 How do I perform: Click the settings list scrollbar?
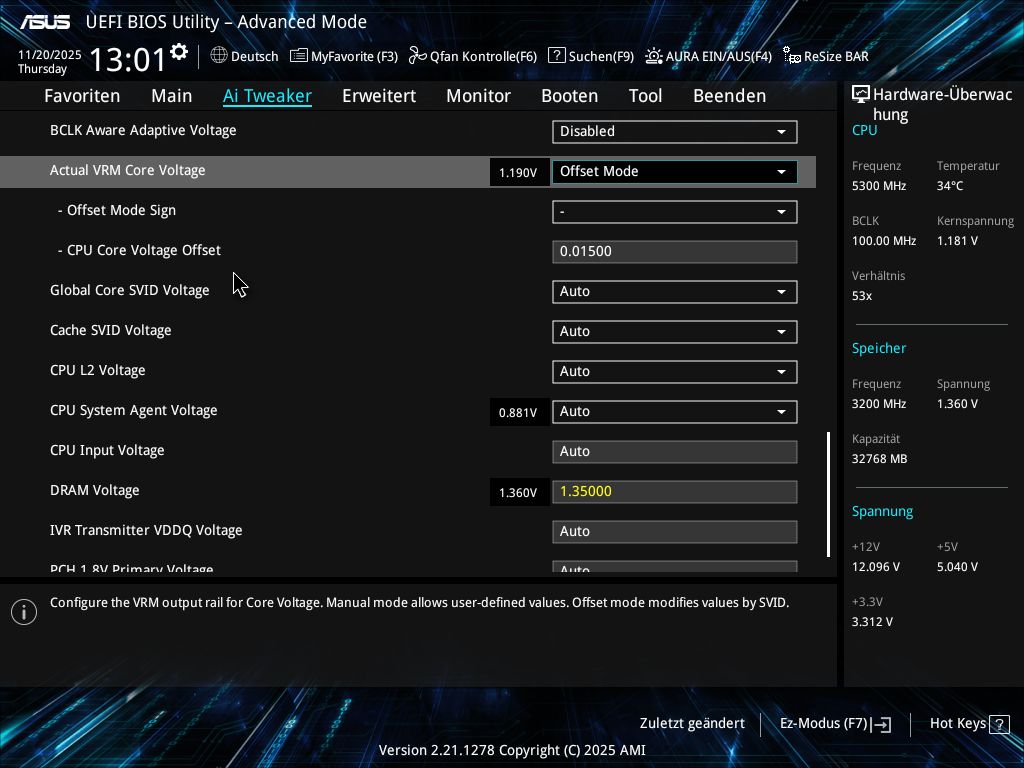pyautogui.click(x=828, y=494)
